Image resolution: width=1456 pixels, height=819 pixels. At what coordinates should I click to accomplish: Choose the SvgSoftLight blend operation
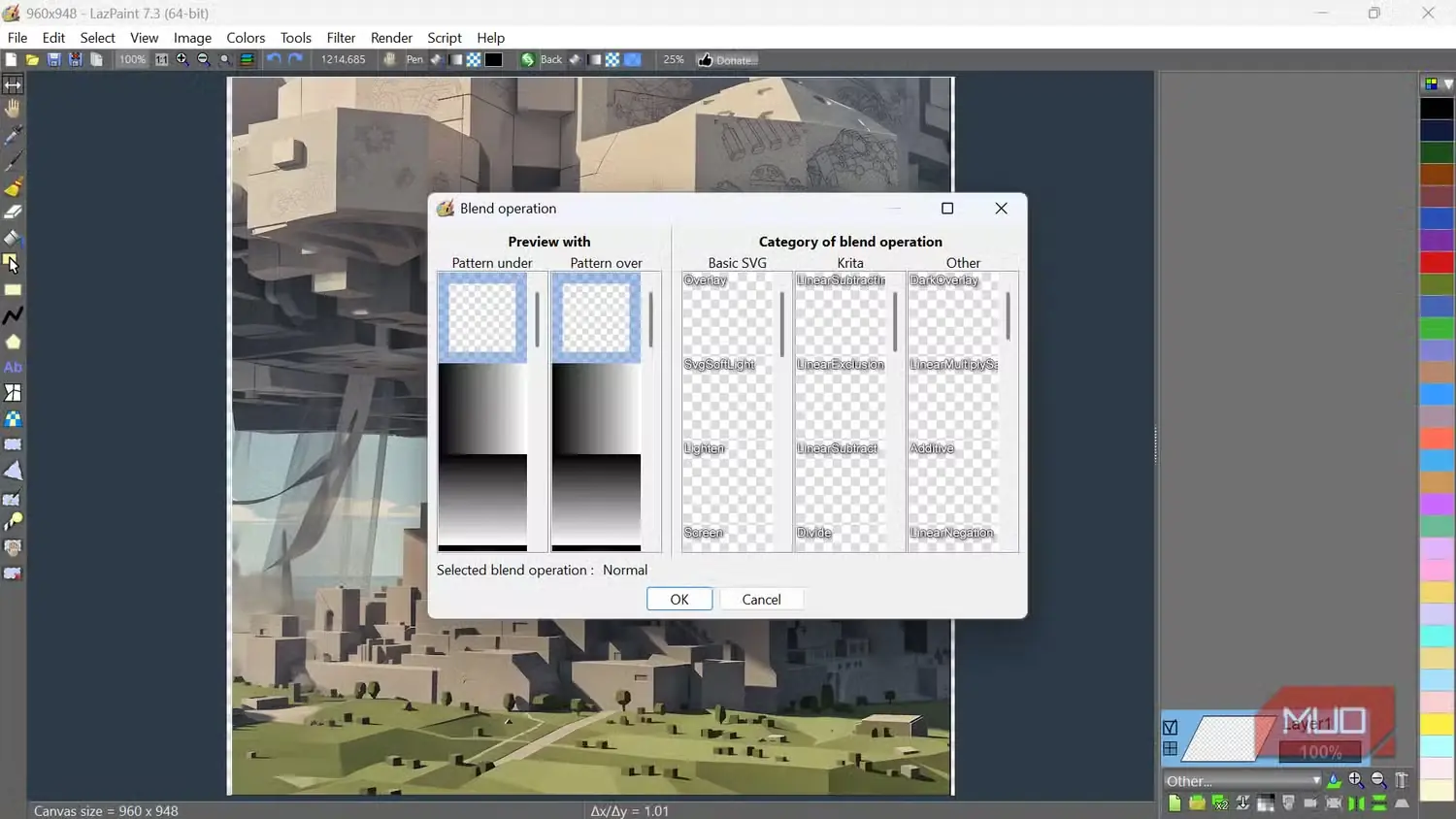tap(729, 397)
